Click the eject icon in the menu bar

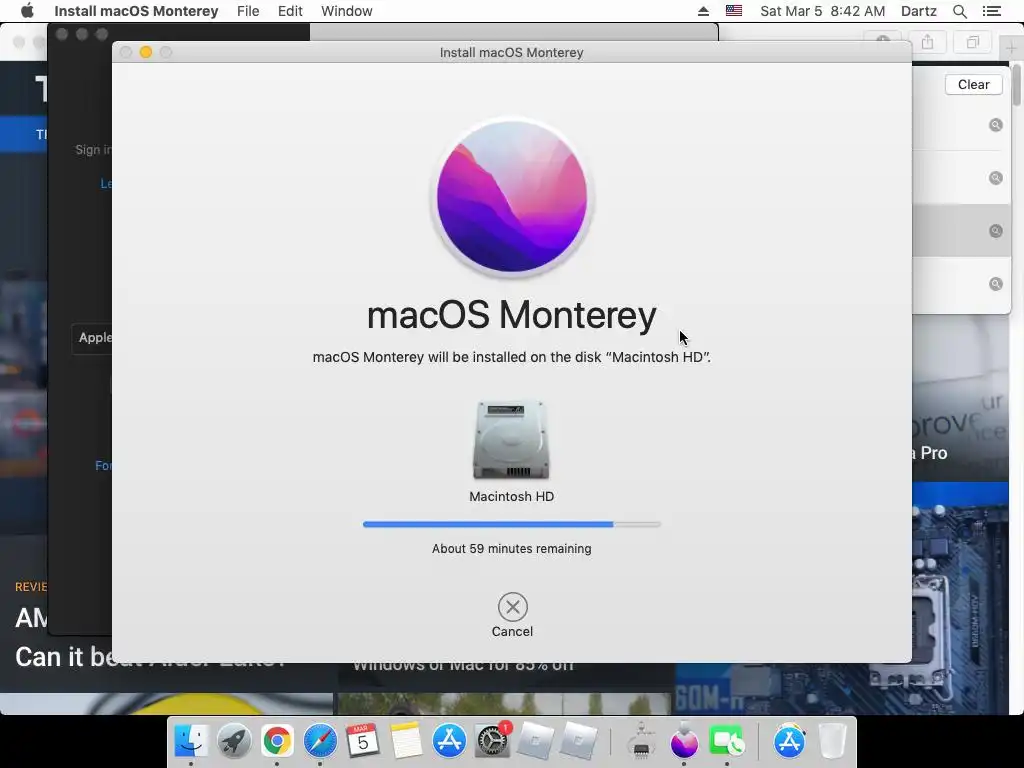[x=703, y=11]
